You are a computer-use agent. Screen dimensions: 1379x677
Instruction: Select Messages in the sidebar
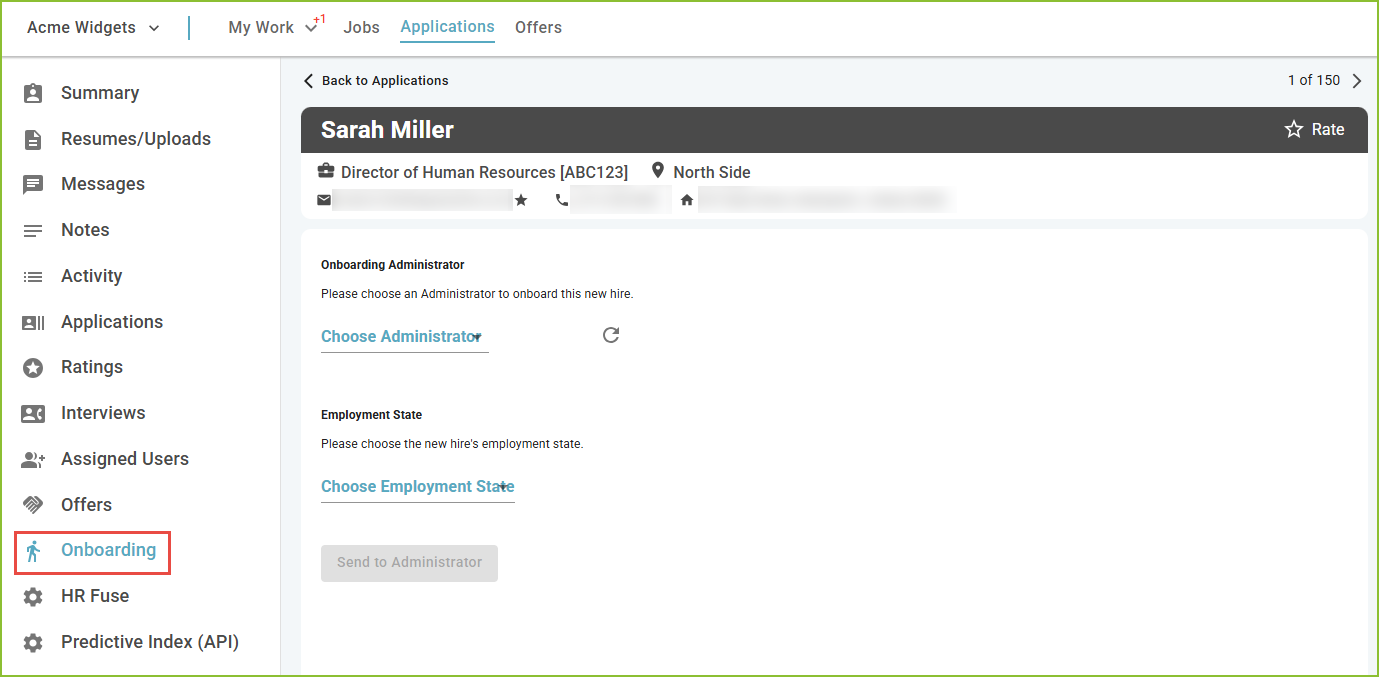pos(103,184)
